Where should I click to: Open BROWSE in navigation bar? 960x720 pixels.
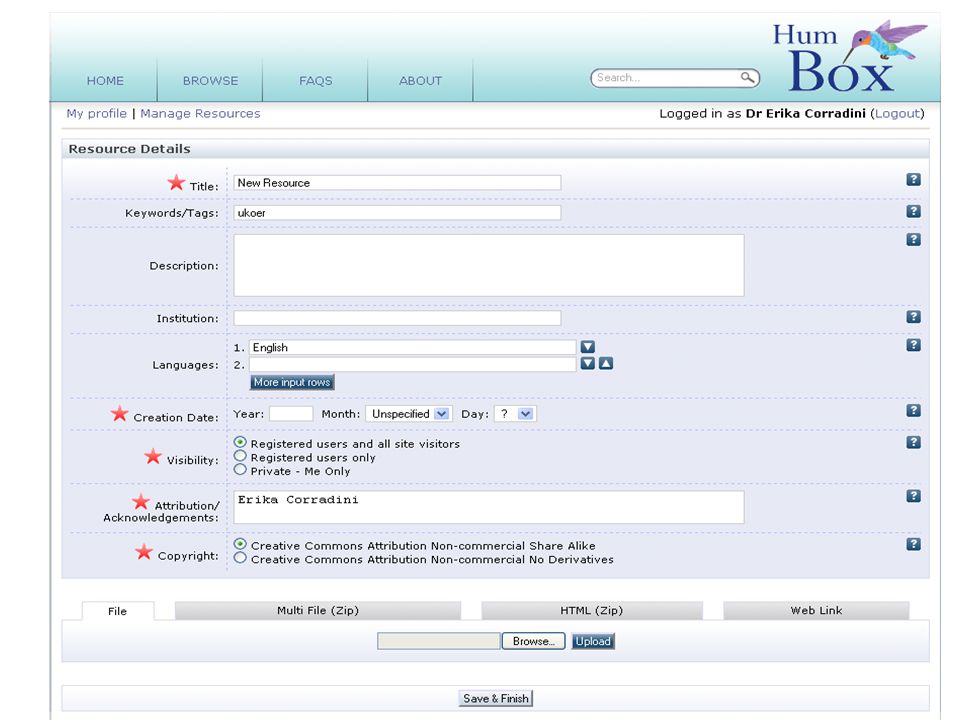(210, 81)
